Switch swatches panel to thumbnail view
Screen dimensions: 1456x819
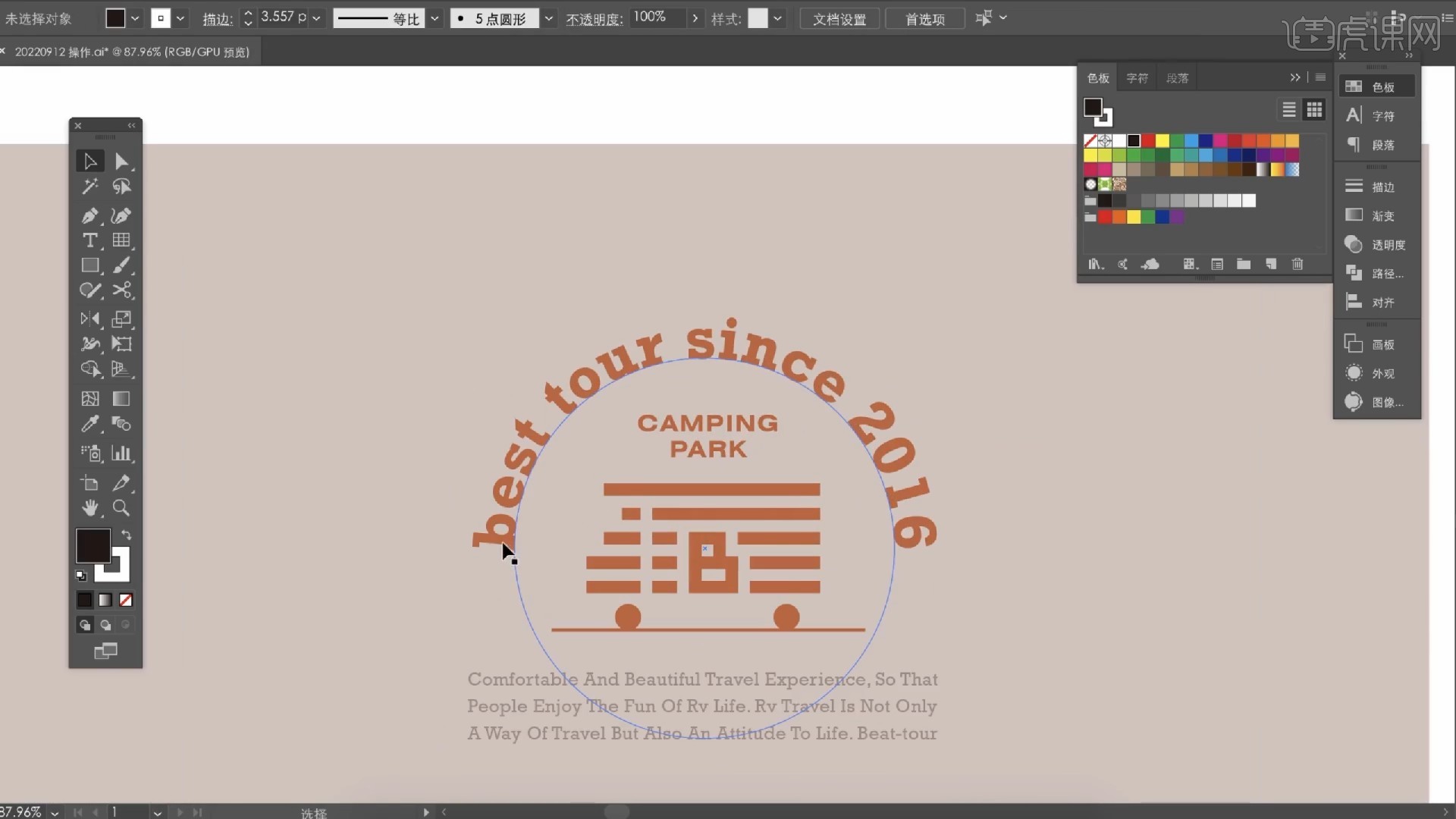(1314, 110)
